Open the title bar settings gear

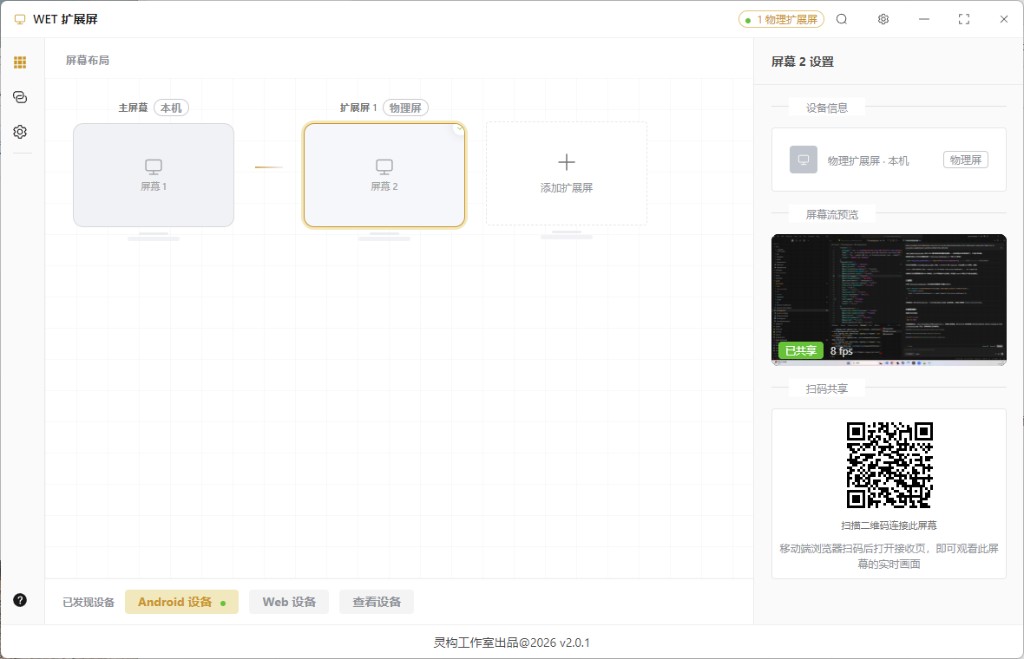click(884, 19)
